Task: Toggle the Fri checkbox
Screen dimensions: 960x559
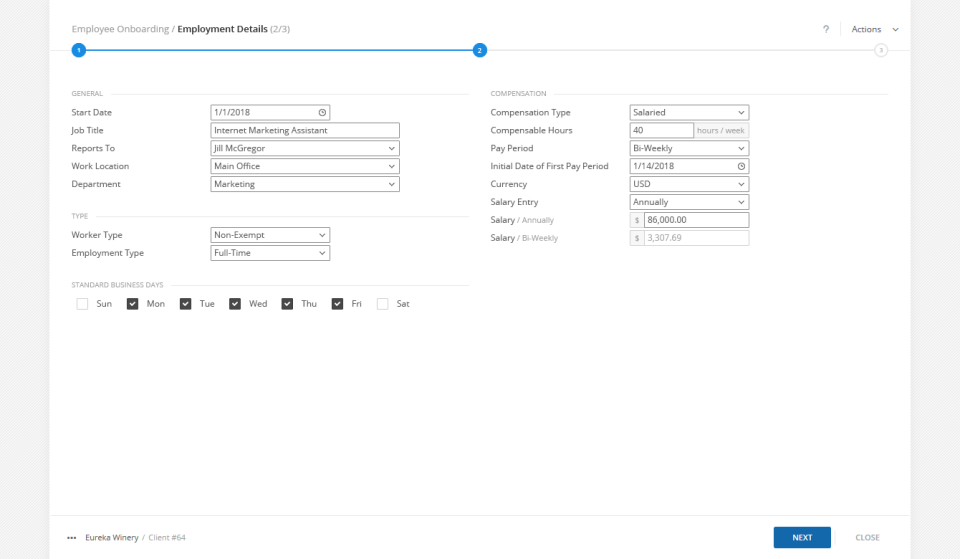Action: coord(337,304)
